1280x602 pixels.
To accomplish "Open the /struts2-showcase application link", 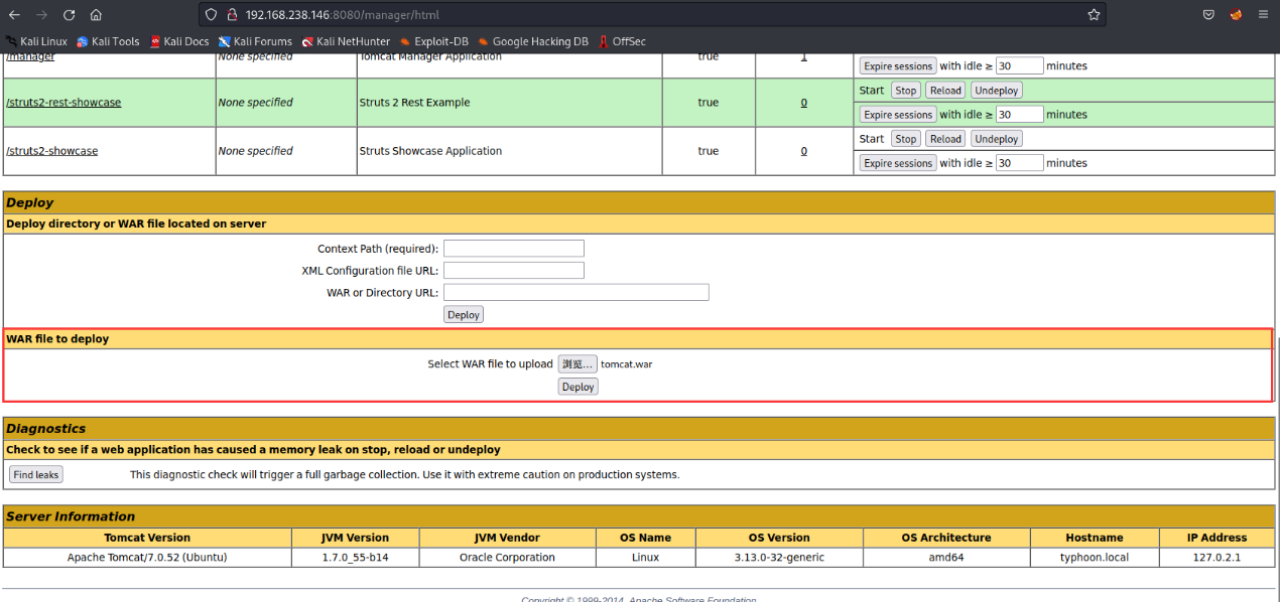I will click(52, 151).
